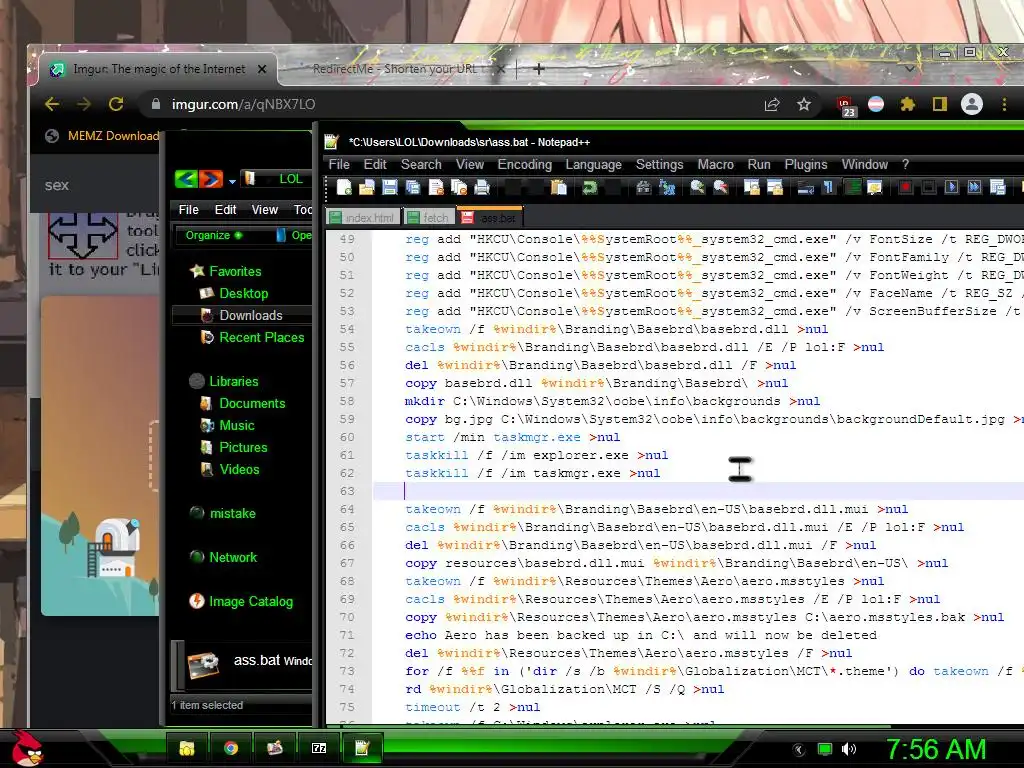Save the current file with the Save icon
1024x768 pixels.
click(390, 188)
